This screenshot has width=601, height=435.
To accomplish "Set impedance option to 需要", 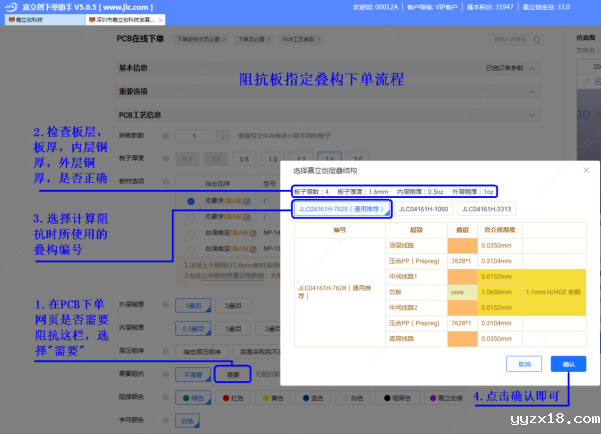I will pos(225,374).
